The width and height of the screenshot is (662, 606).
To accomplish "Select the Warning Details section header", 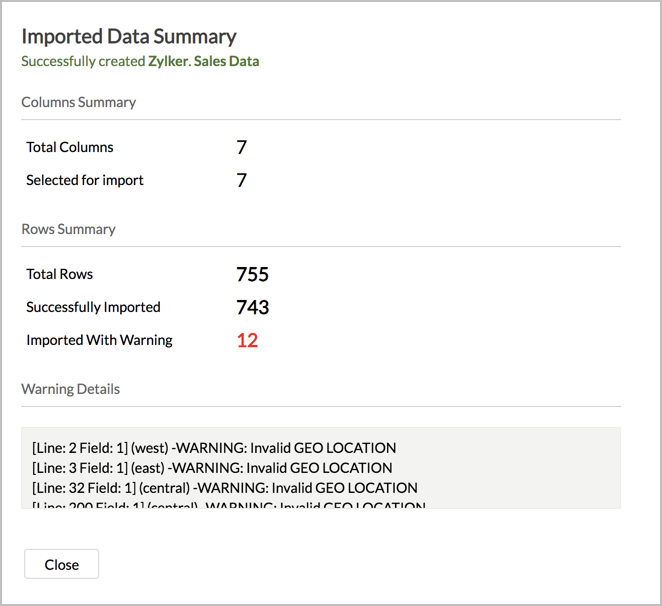I will click(x=70, y=389).
